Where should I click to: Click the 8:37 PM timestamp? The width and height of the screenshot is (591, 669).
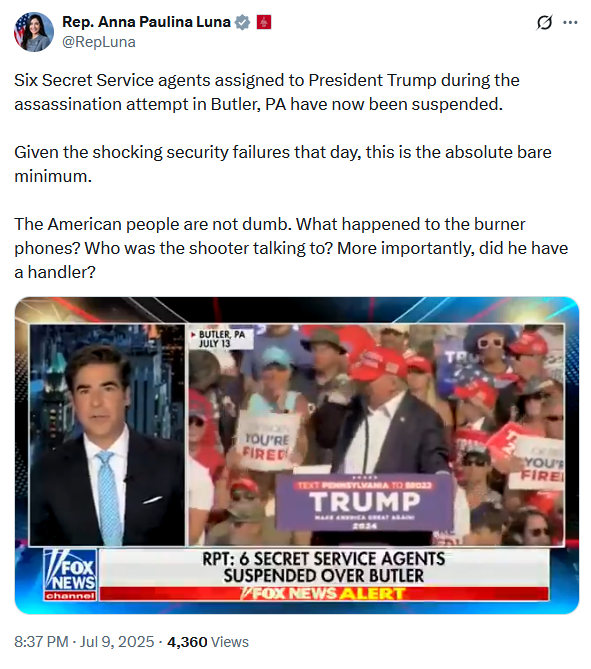tap(41, 641)
